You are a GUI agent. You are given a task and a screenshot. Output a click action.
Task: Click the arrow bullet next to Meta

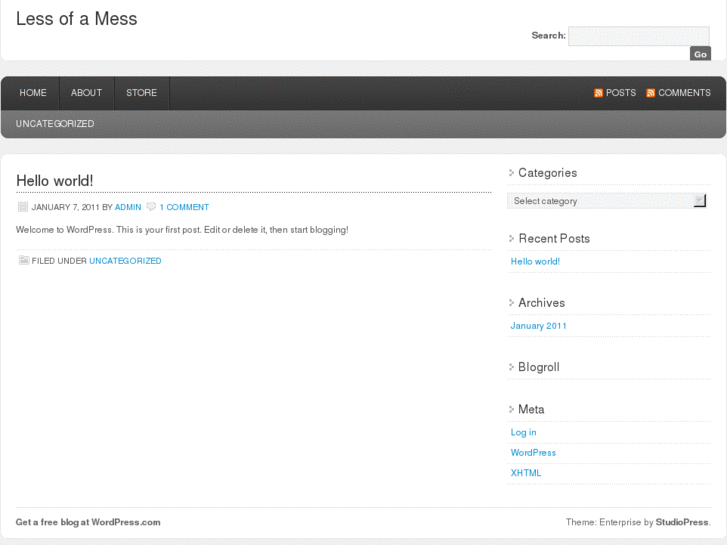pyautogui.click(x=511, y=409)
